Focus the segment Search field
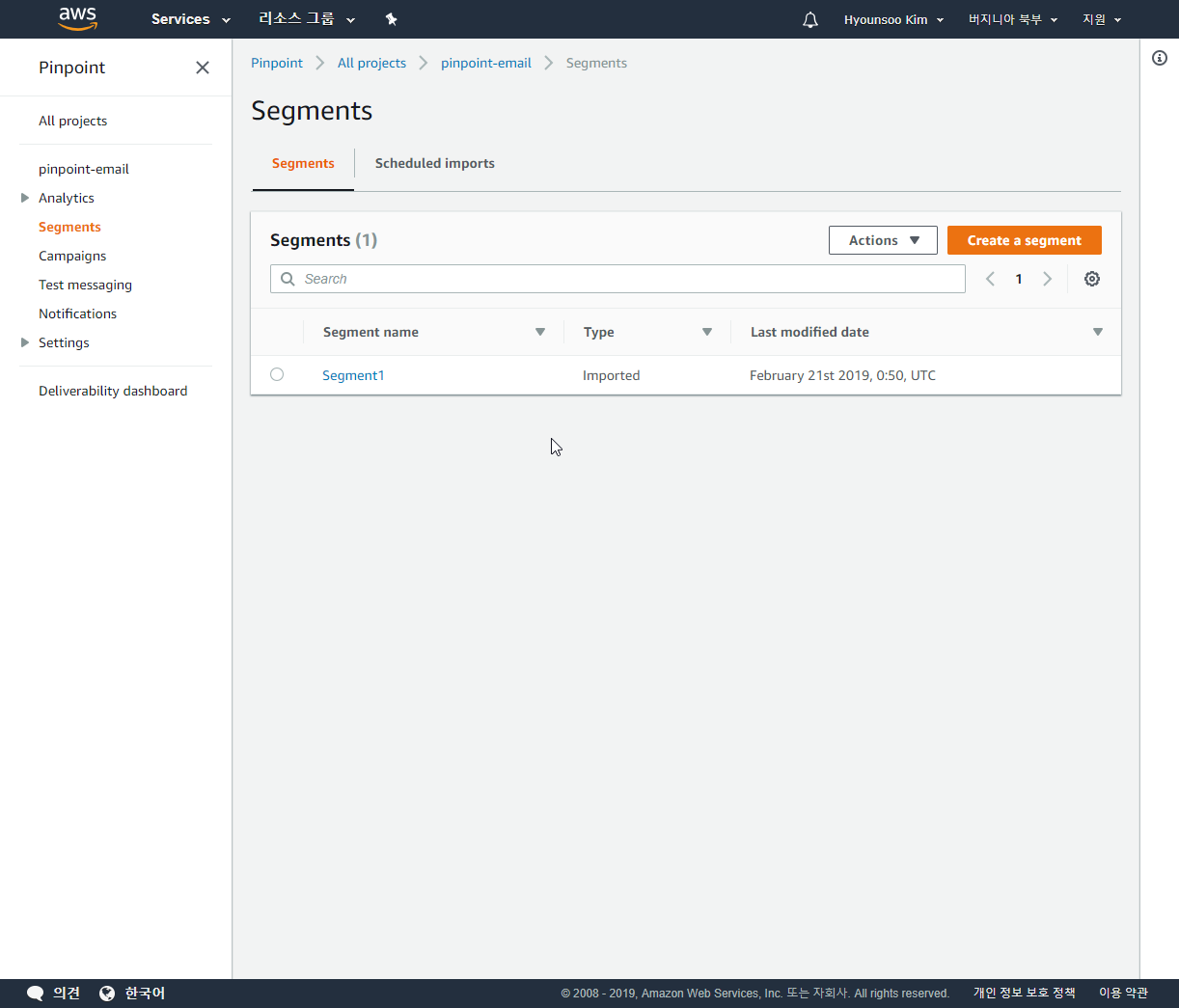1179x1008 pixels. click(x=617, y=279)
